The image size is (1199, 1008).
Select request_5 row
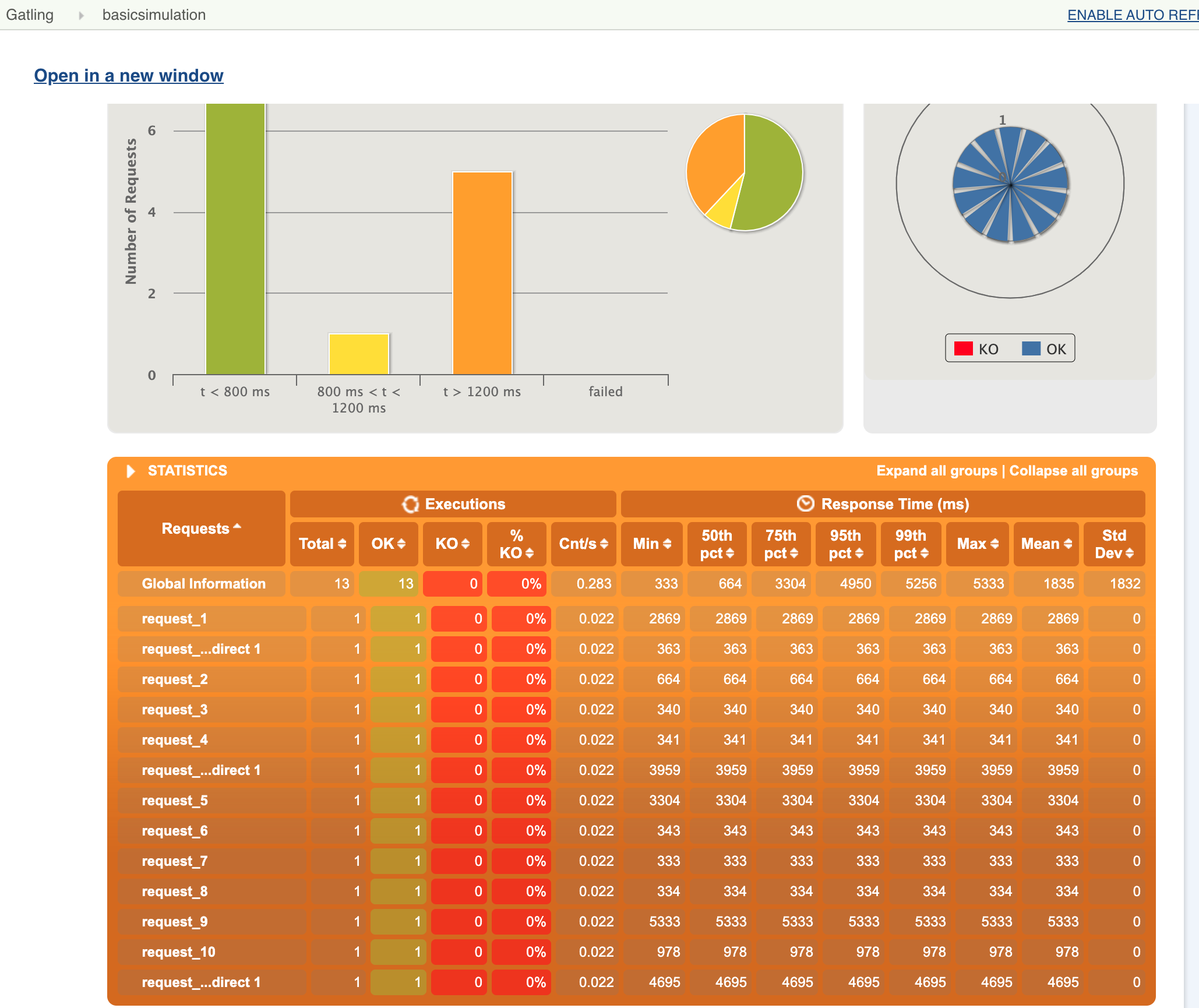click(632, 801)
